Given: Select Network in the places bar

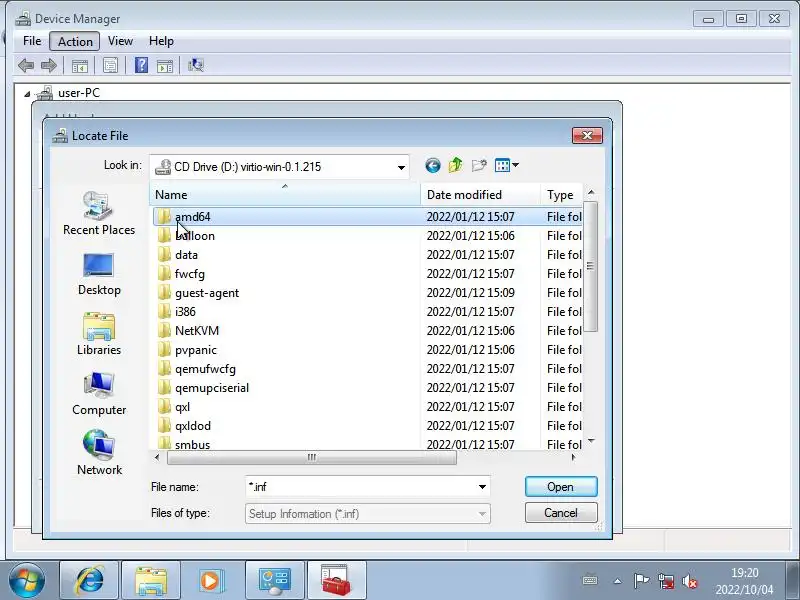Looking at the screenshot, I should [99, 453].
